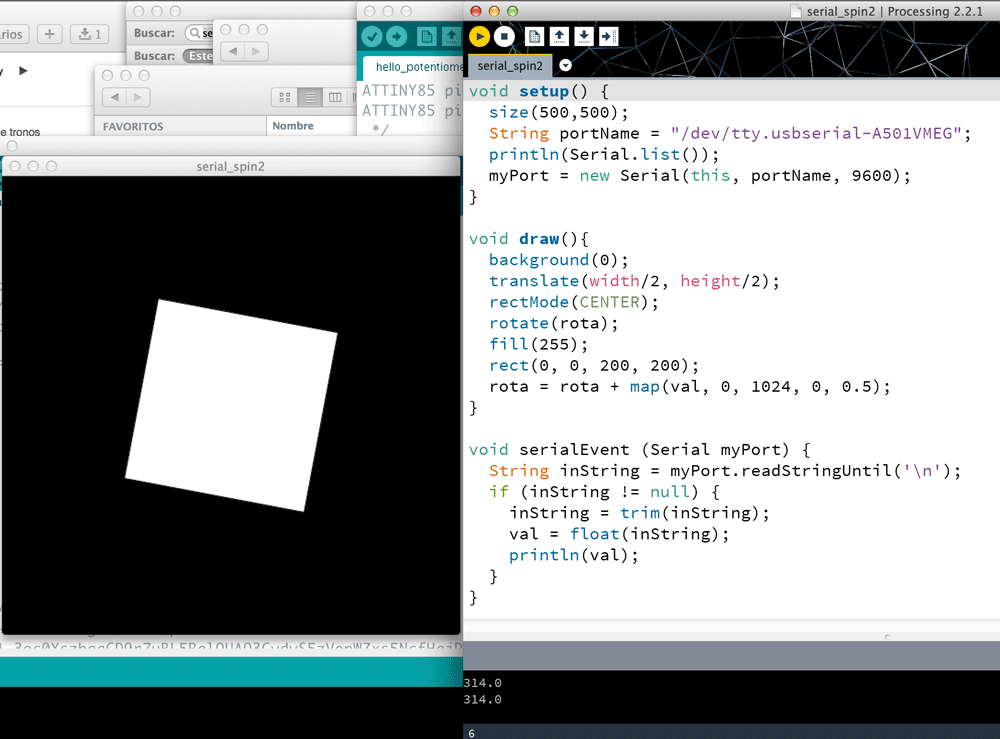Click the setup function name in code
Image resolution: width=1000 pixels, height=739 pixels.
(543, 91)
